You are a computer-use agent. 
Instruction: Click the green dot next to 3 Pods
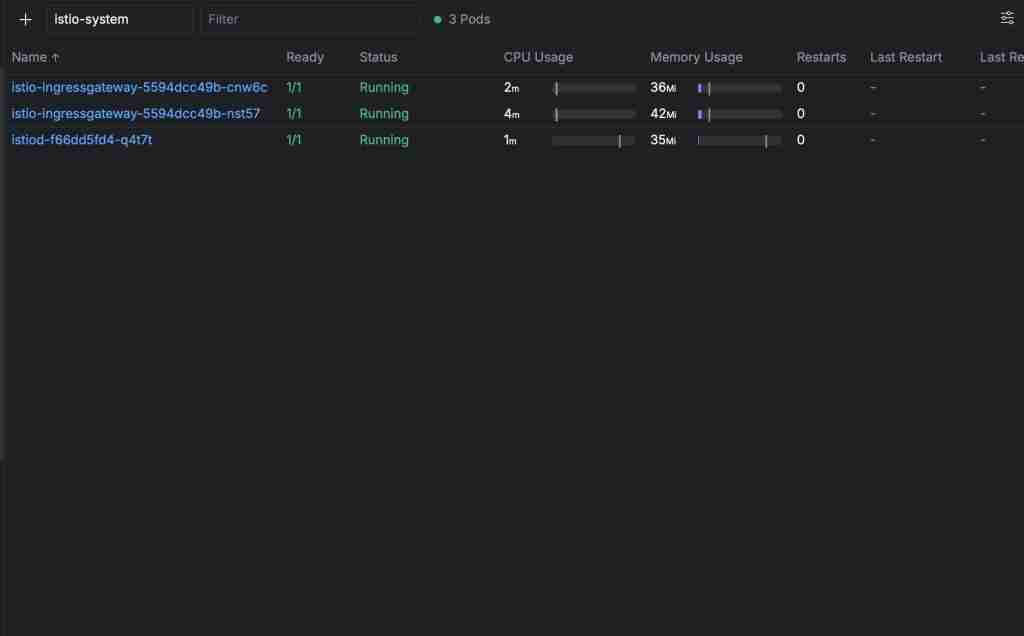[x=437, y=18]
